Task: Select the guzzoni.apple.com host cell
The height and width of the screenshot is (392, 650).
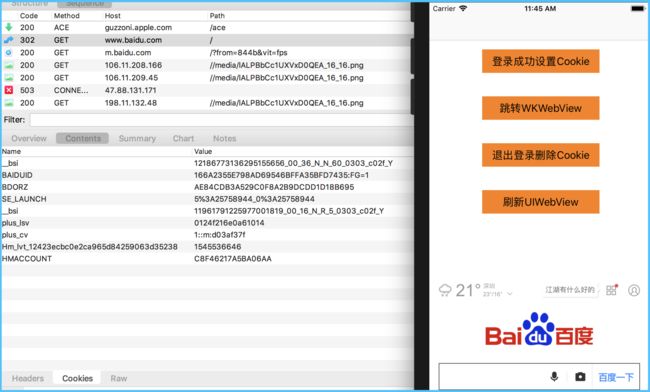Action: (x=138, y=27)
